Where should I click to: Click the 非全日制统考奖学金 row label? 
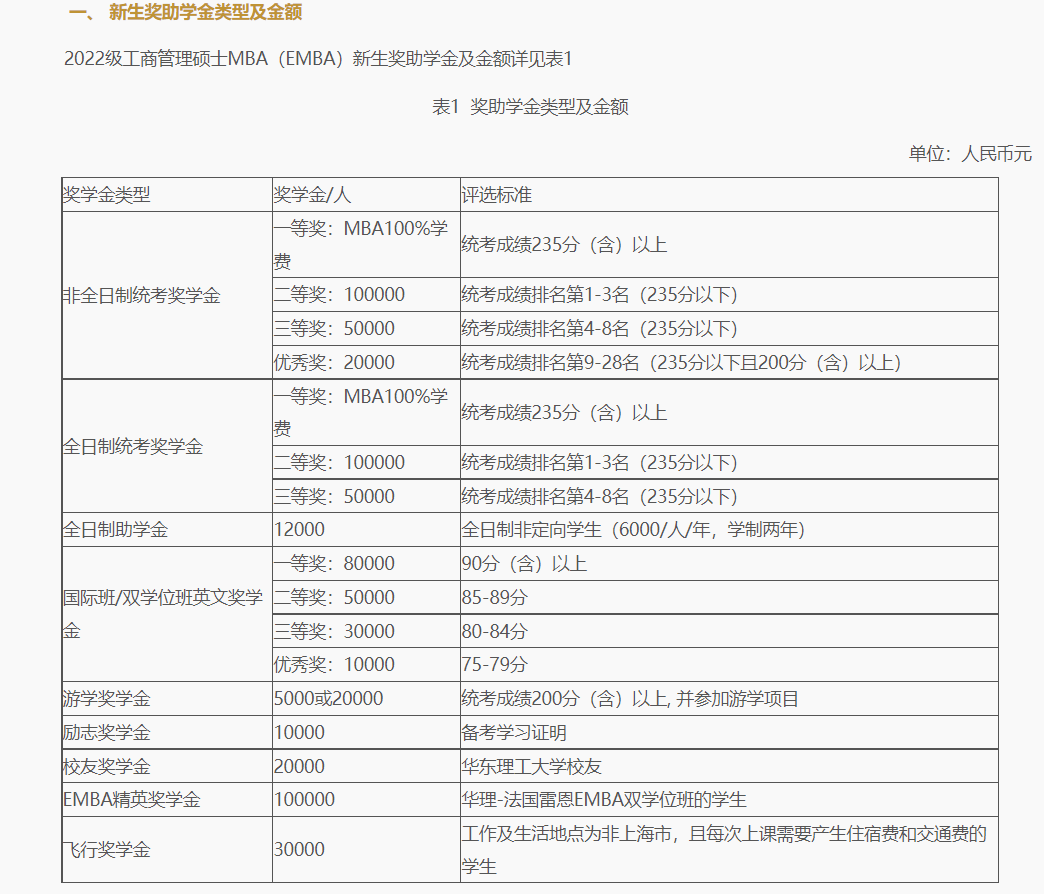pos(142,296)
